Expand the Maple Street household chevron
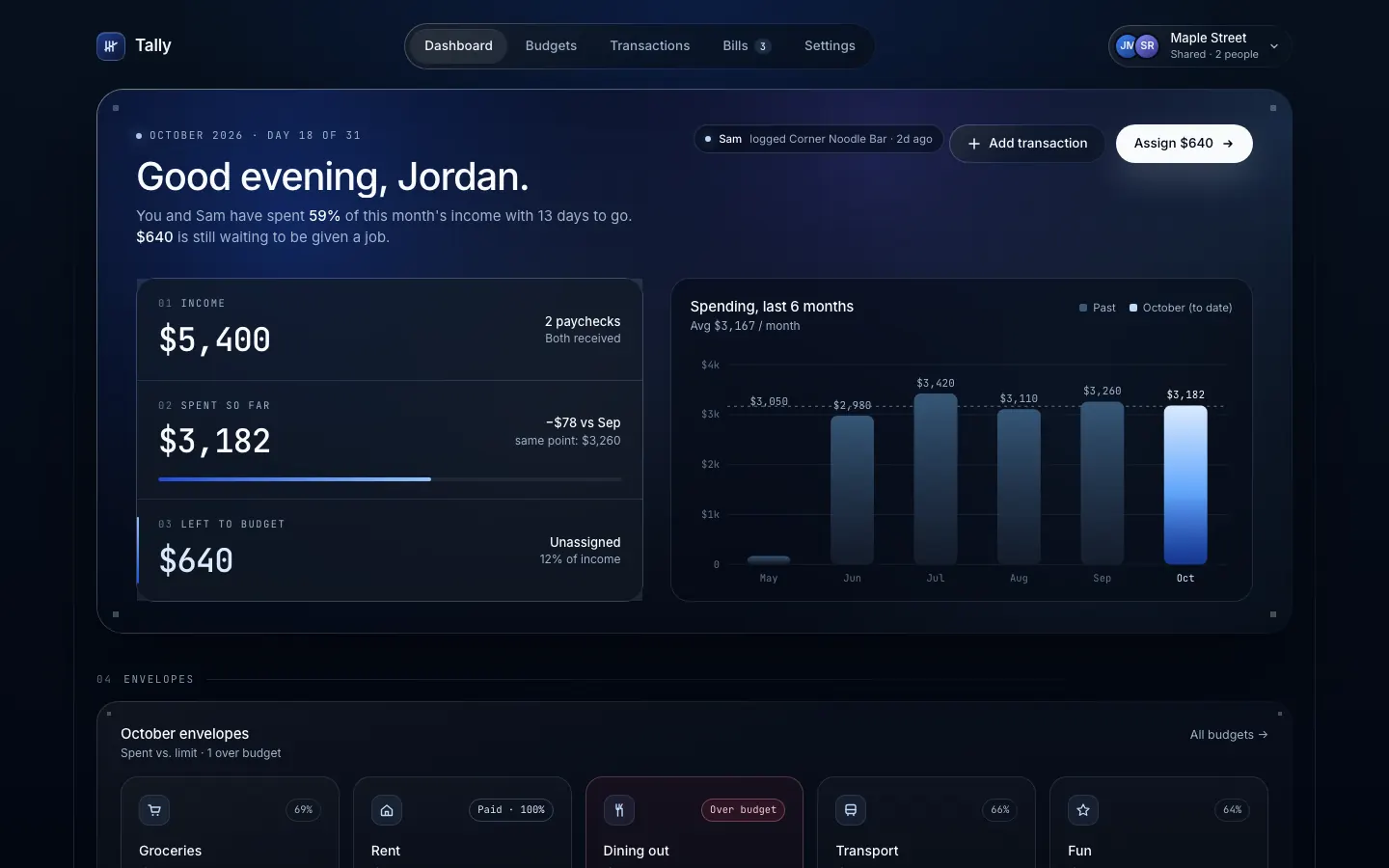The width and height of the screenshot is (1389, 868). pyautogui.click(x=1274, y=46)
